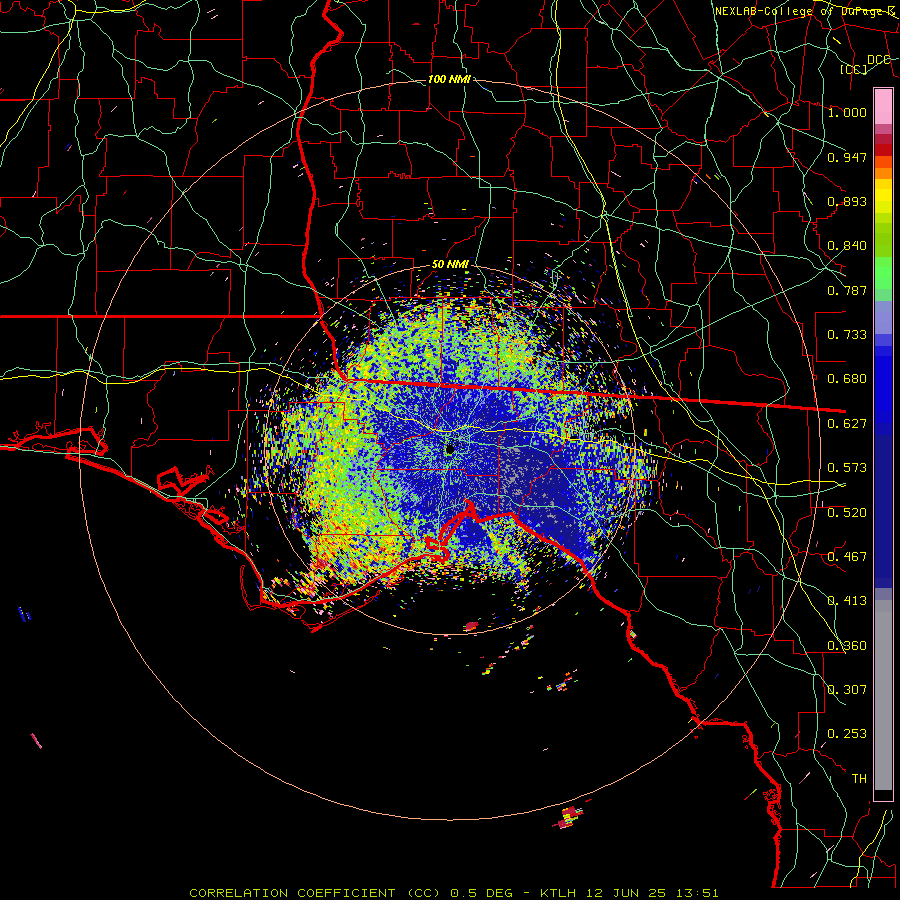Click the 0.360 scale value
The height and width of the screenshot is (900, 900).
pos(847,646)
